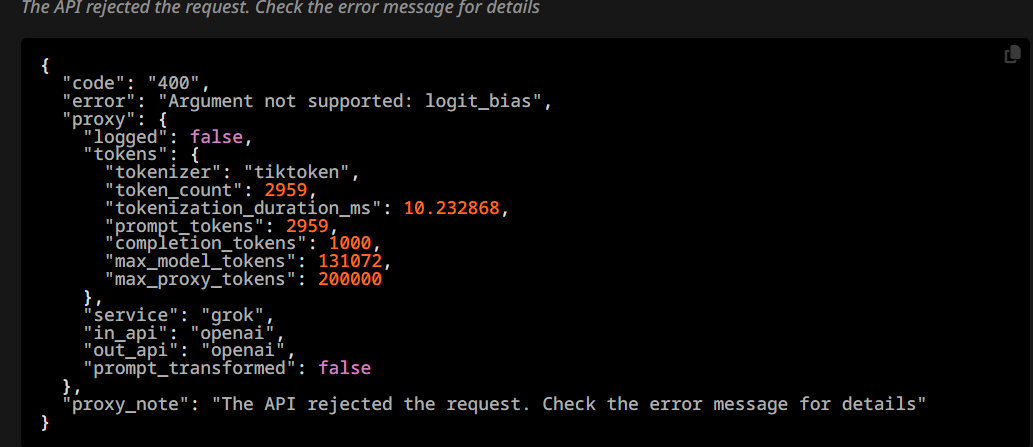
Task: Click the tokenization duration value 10.232868
Action: (x=451, y=209)
